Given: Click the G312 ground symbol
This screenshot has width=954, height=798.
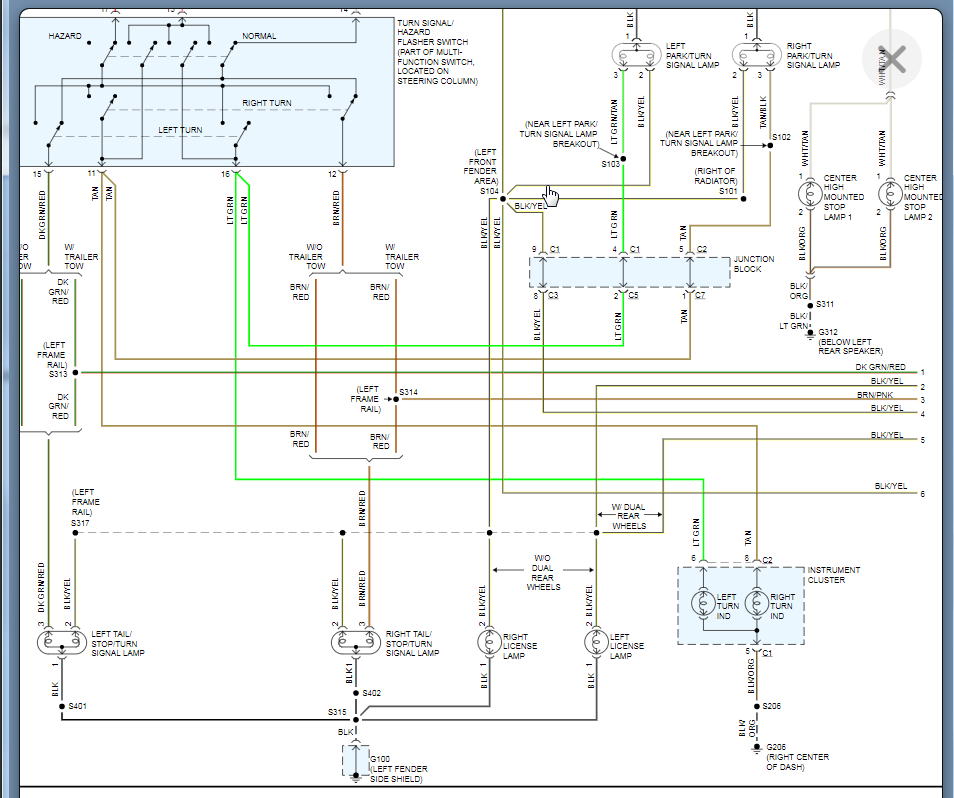Looking at the screenshot, I should pyautogui.click(x=810, y=334).
